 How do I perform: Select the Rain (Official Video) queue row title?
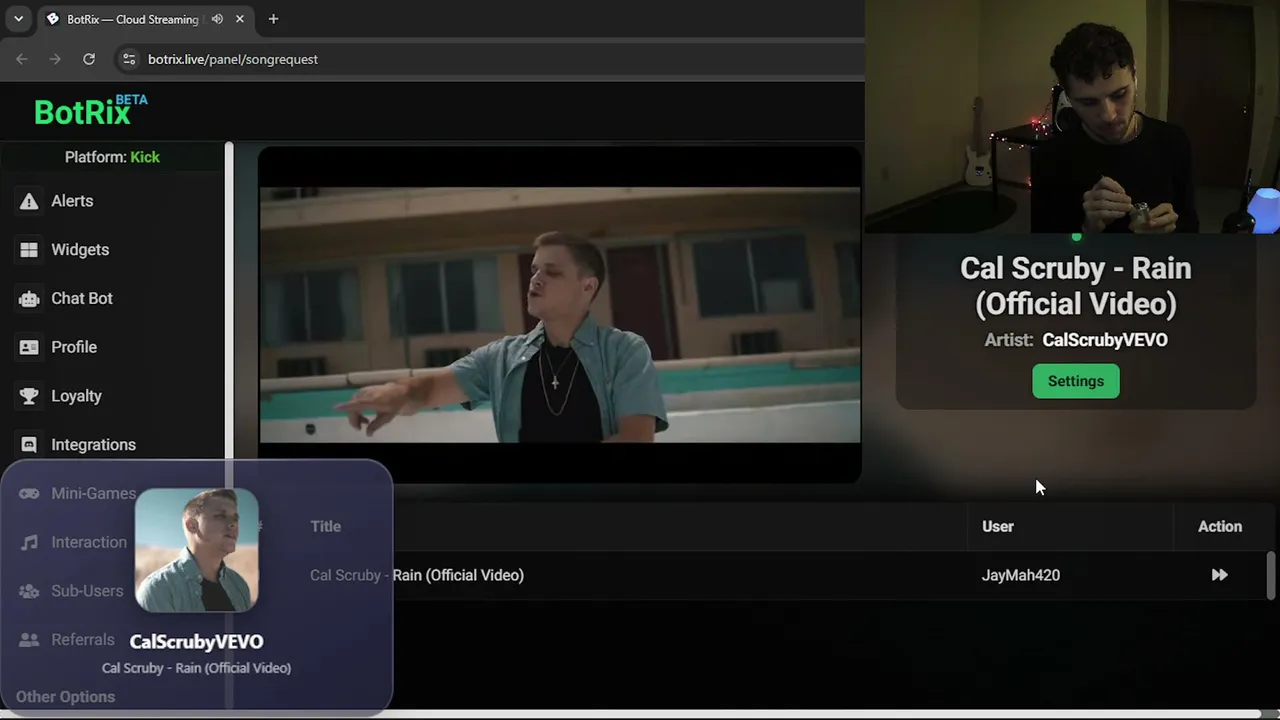(417, 575)
